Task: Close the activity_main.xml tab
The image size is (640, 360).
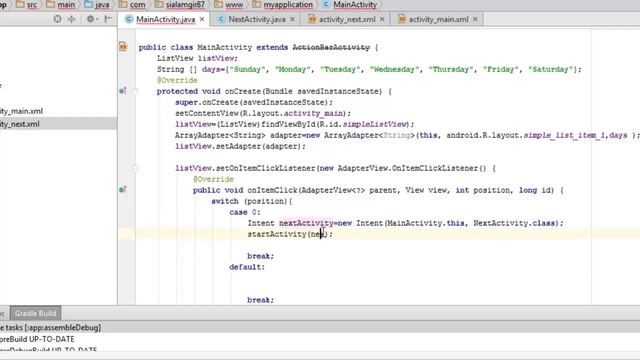Action: point(475,19)
